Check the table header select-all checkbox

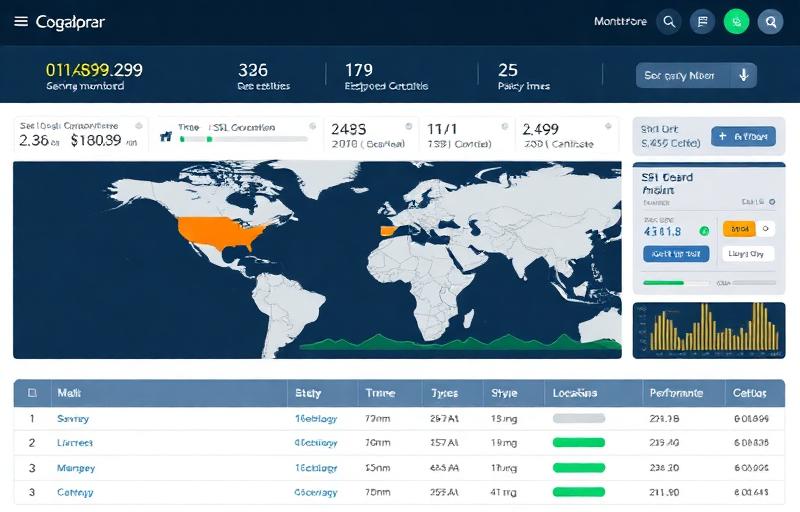(32, 393)
